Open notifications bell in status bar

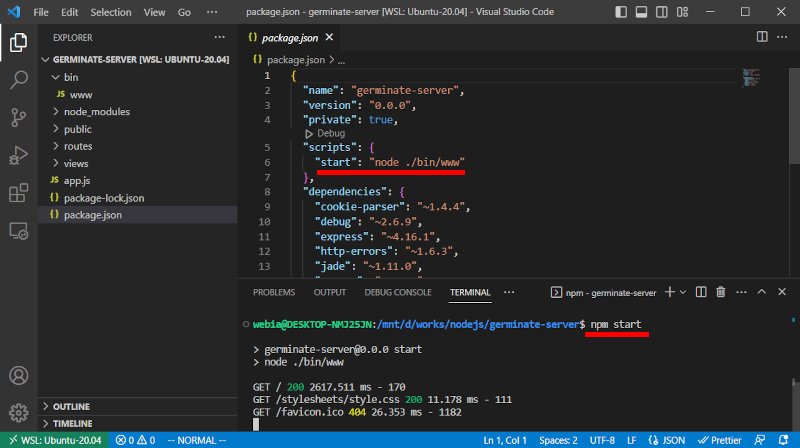tap(784, 440)
